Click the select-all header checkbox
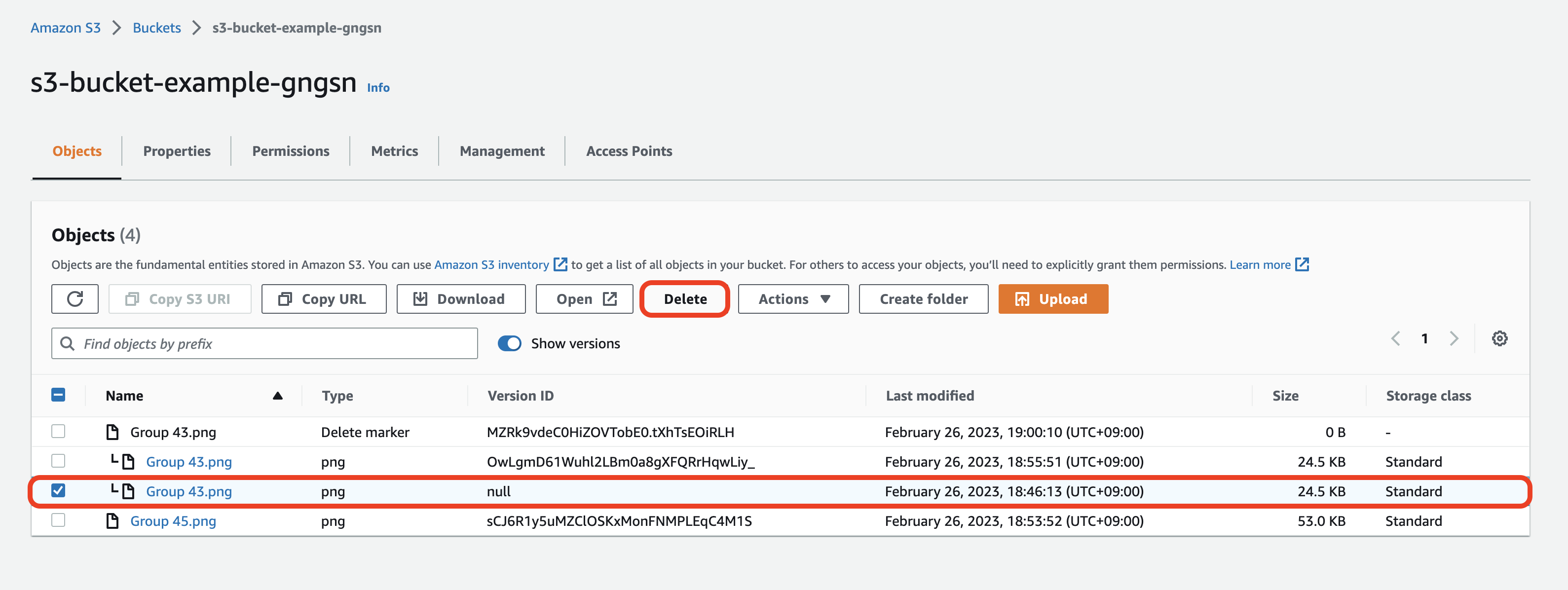Viewport: 1568px width, 590px height. point(58,395)
